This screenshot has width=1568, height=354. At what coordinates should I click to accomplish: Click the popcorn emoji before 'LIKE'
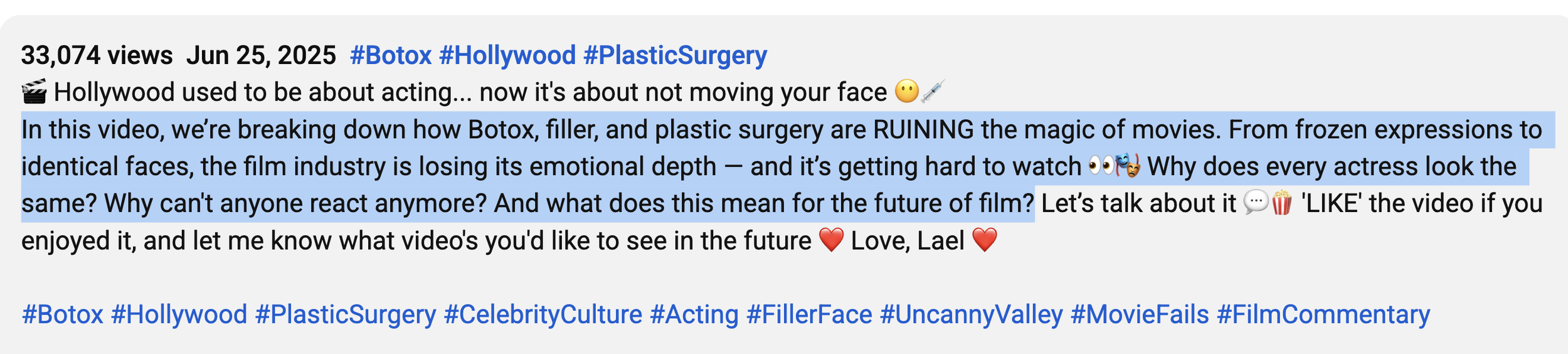[x=1281, y=203]
